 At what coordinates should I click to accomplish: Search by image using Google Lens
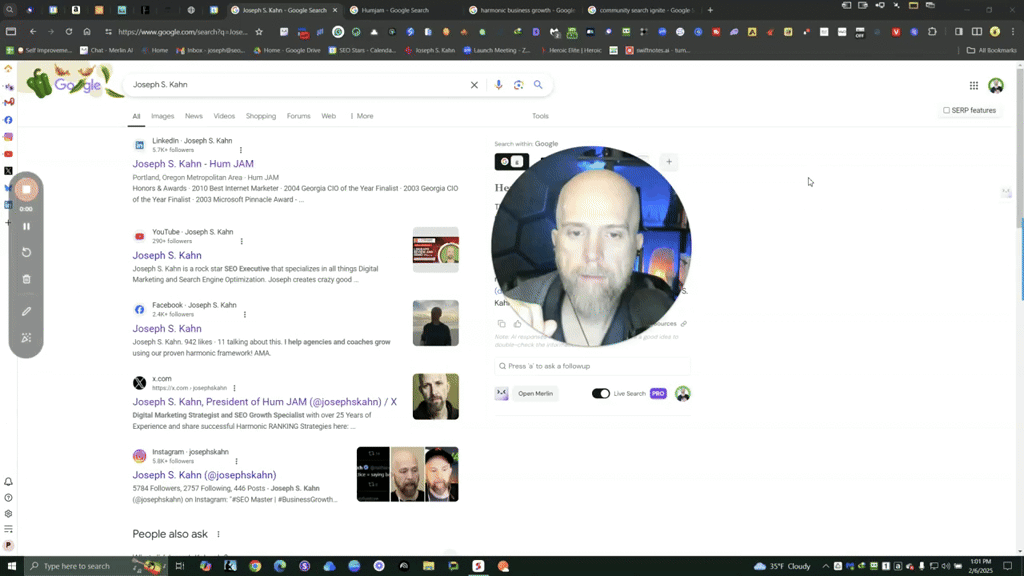click(519, 85)
